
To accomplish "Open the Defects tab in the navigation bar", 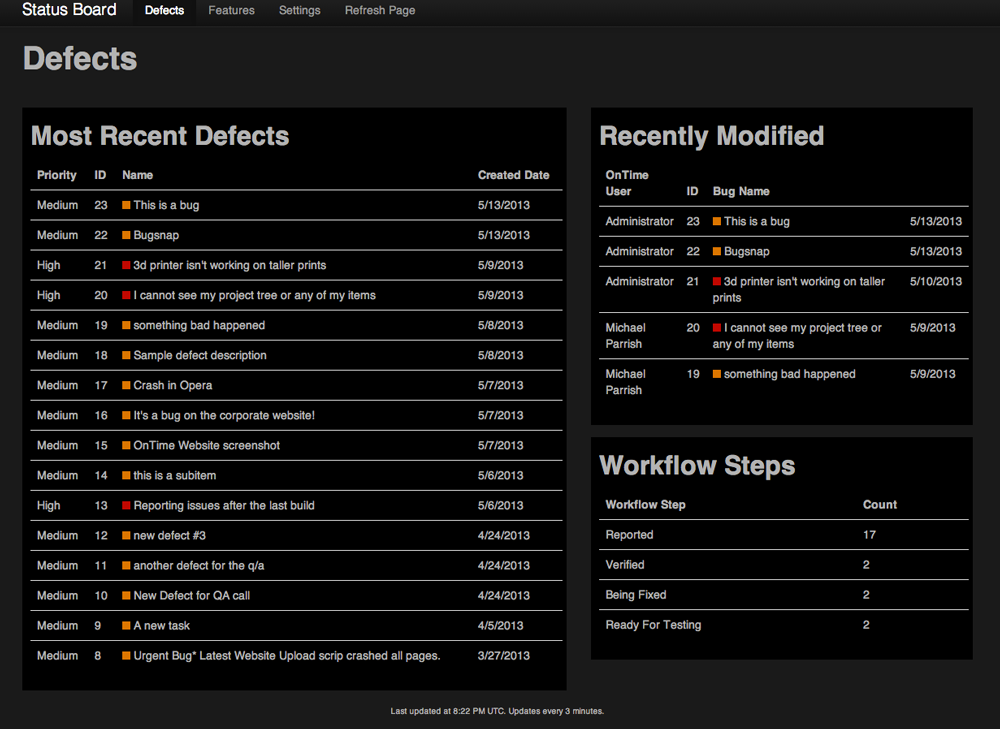I will (164, 10).
